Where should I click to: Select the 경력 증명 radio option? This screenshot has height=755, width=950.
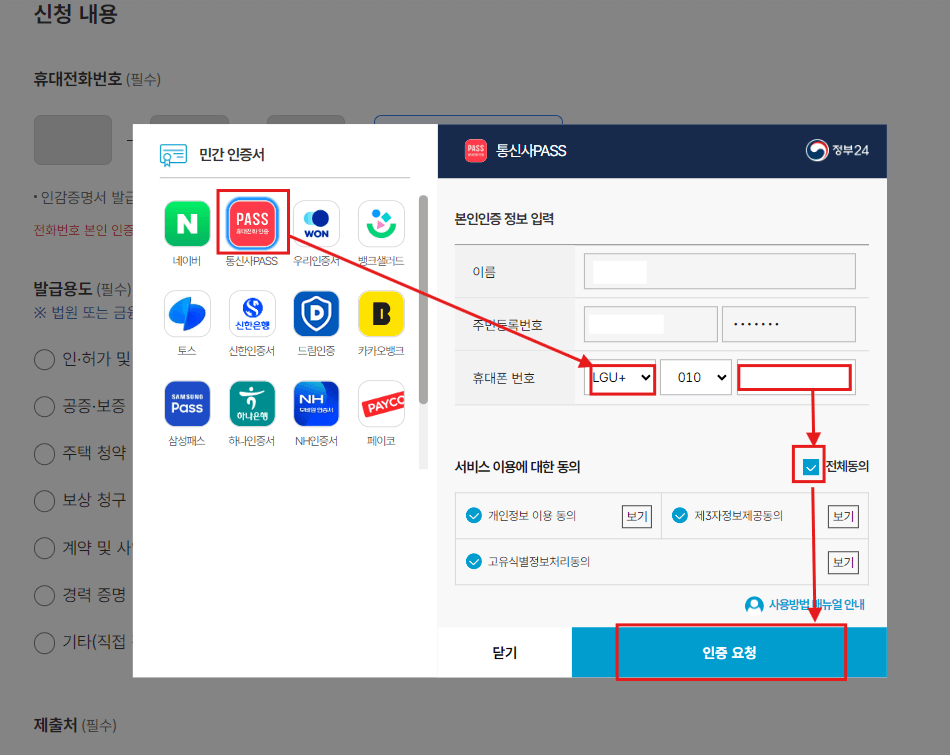pyautogui.click(x=44, y=595)
